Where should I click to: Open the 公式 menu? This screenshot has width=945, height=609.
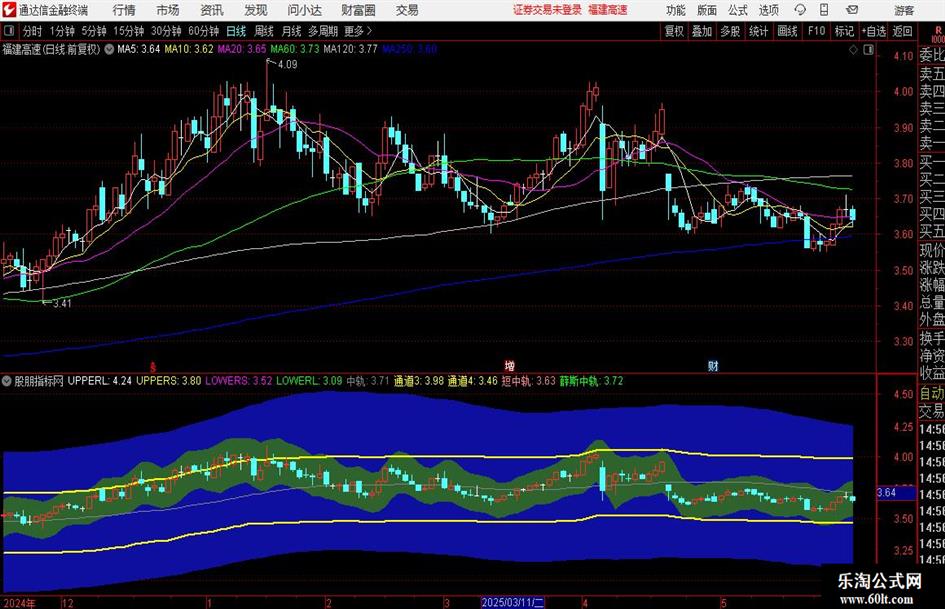point(738,10)
